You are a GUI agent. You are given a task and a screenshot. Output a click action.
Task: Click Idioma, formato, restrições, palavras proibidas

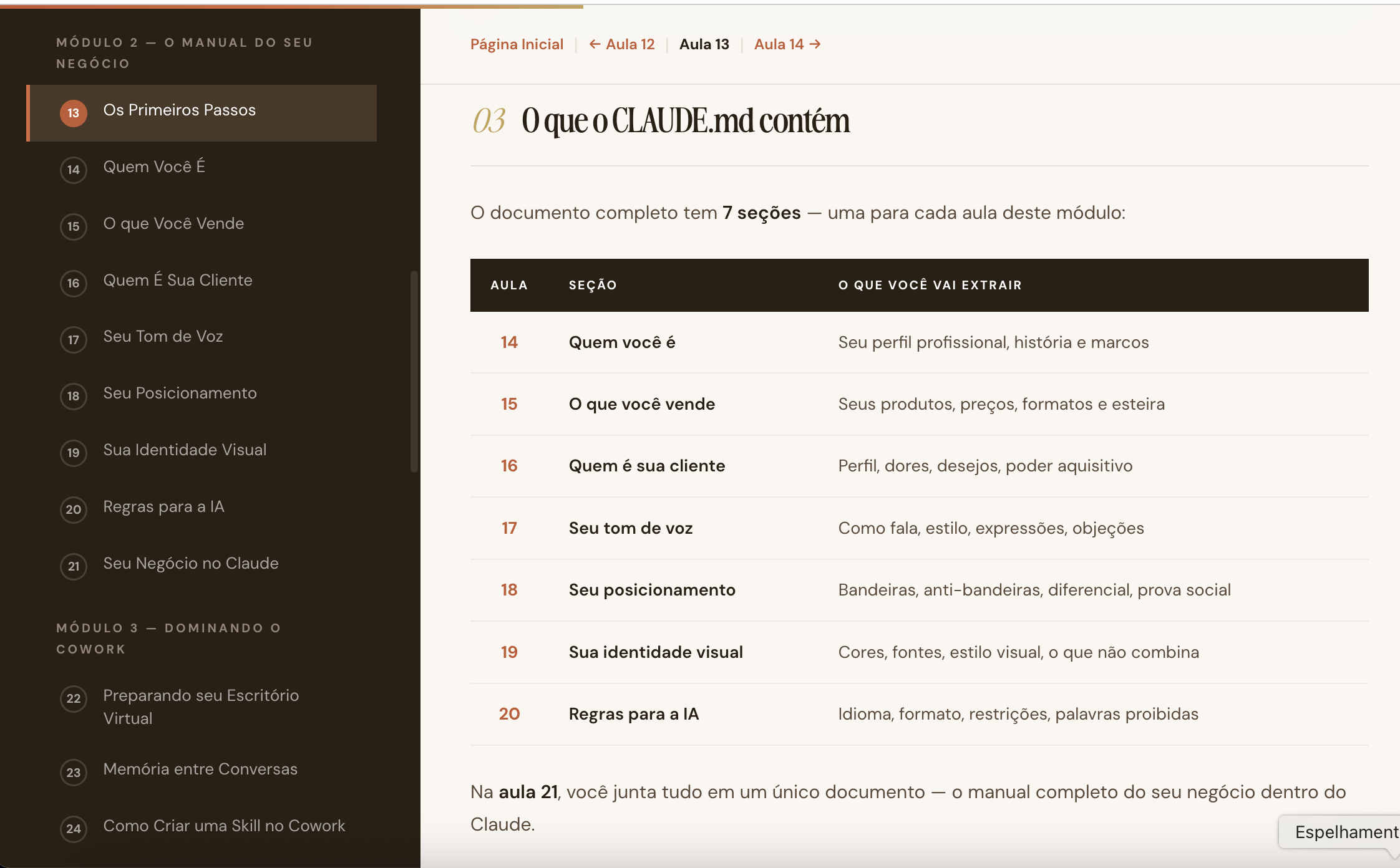point(1018,714)
